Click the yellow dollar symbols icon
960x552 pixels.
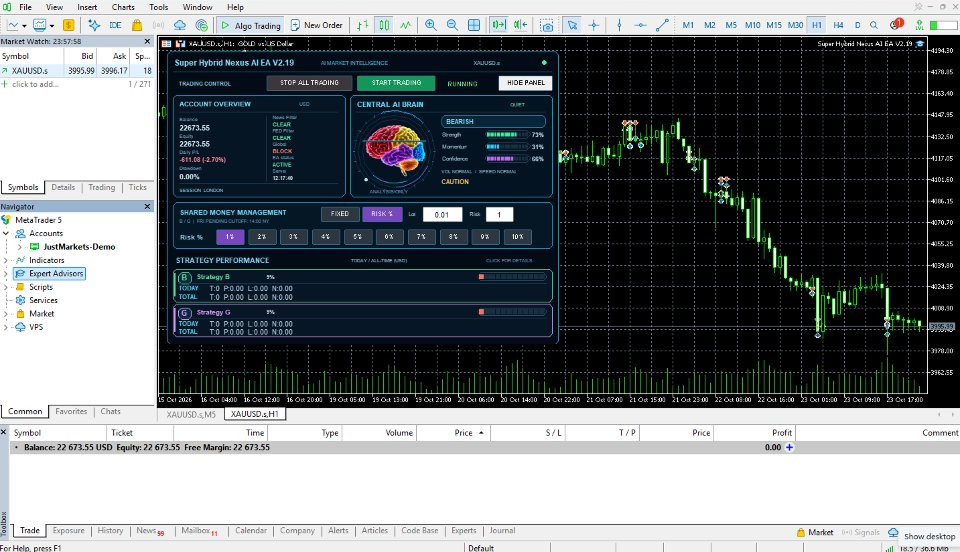coord(69,25)
